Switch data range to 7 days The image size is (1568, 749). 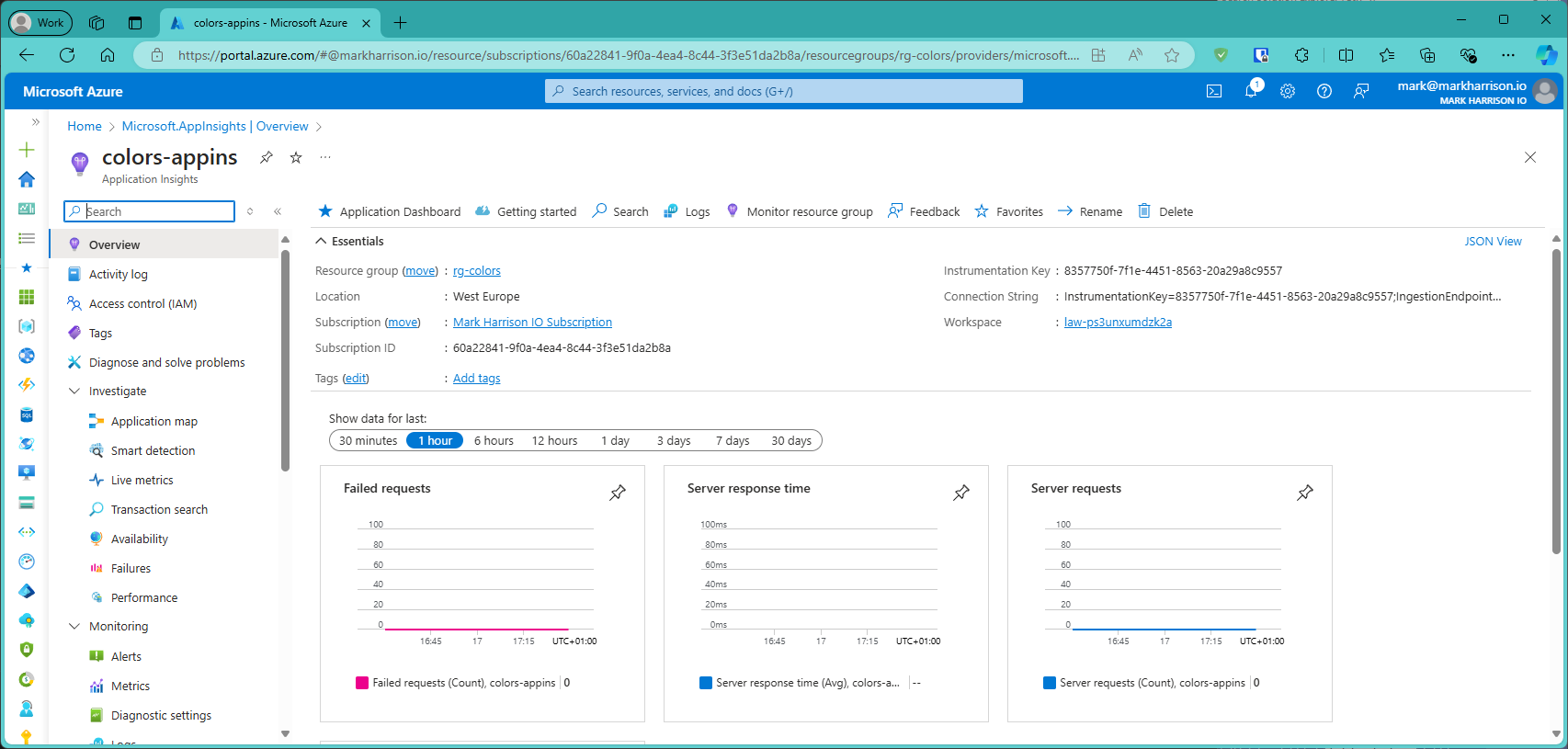coord(733,441)
